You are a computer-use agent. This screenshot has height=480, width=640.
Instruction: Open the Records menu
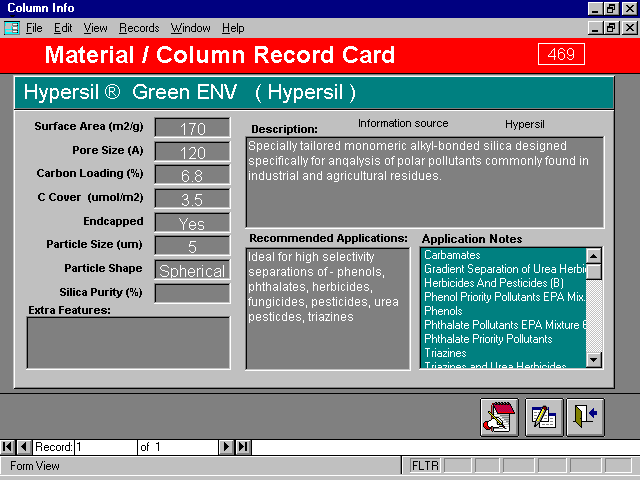click(x=139, y=28)
